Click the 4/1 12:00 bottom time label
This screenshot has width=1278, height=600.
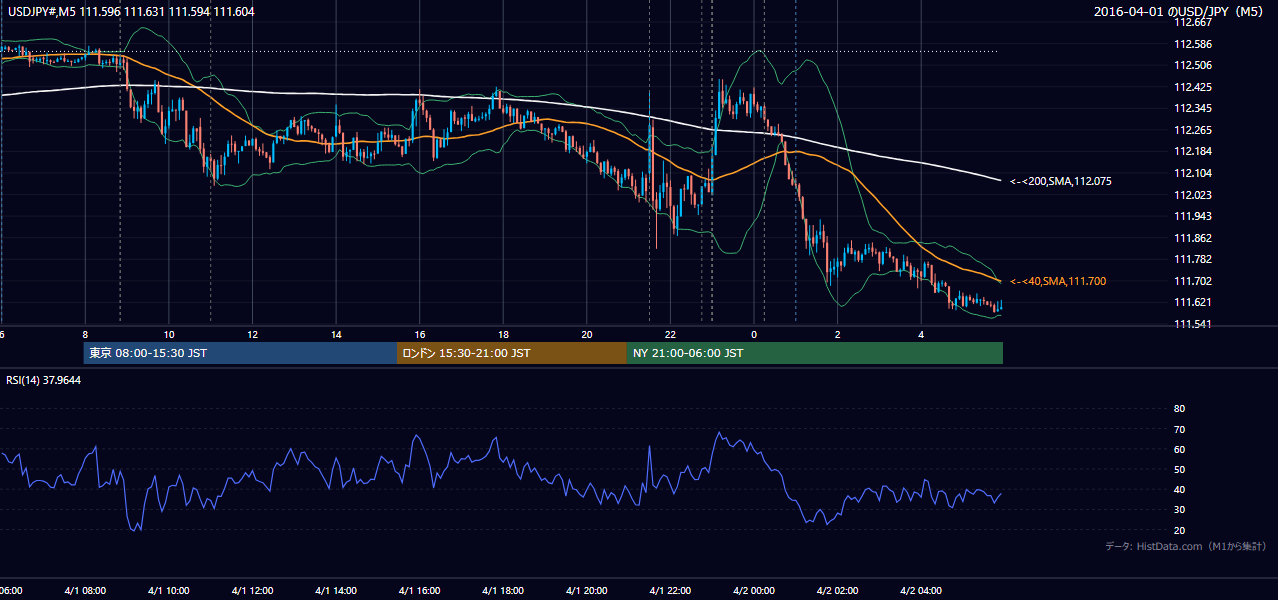[x=252, y=591]
